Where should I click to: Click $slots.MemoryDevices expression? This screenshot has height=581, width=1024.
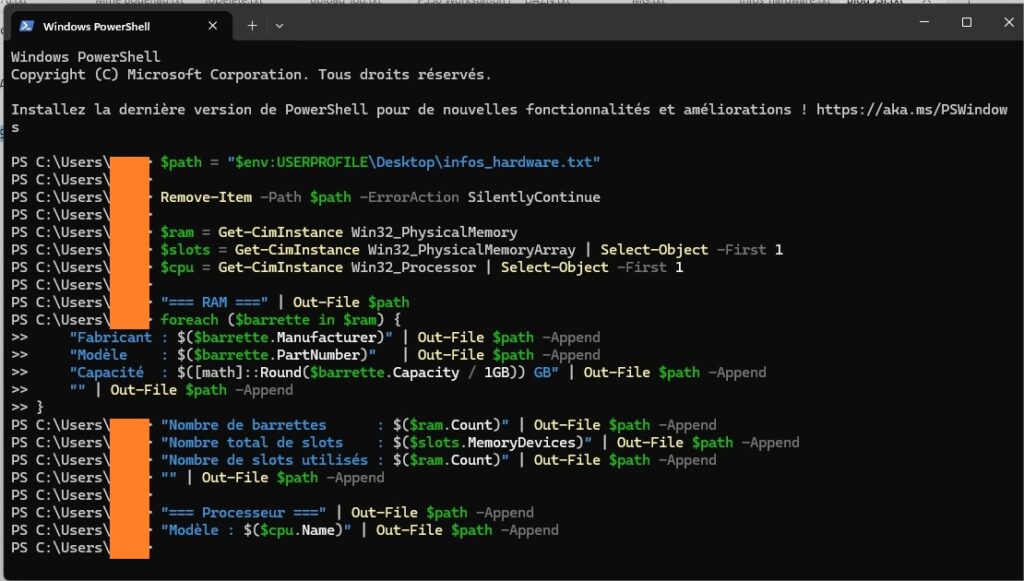click(492, 443)
